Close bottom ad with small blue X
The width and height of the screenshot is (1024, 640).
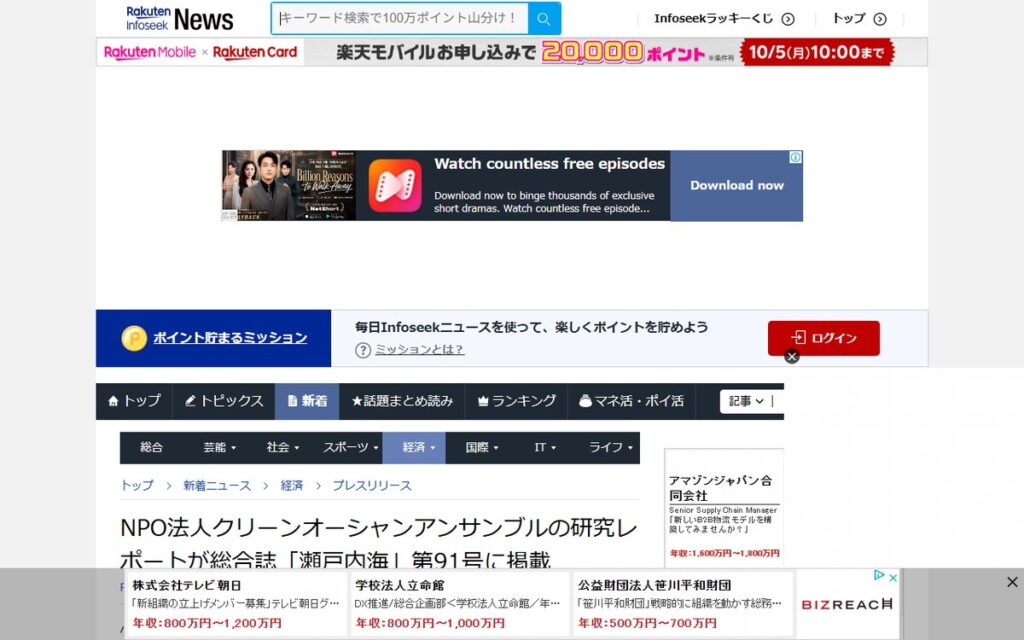click(893, 577)
